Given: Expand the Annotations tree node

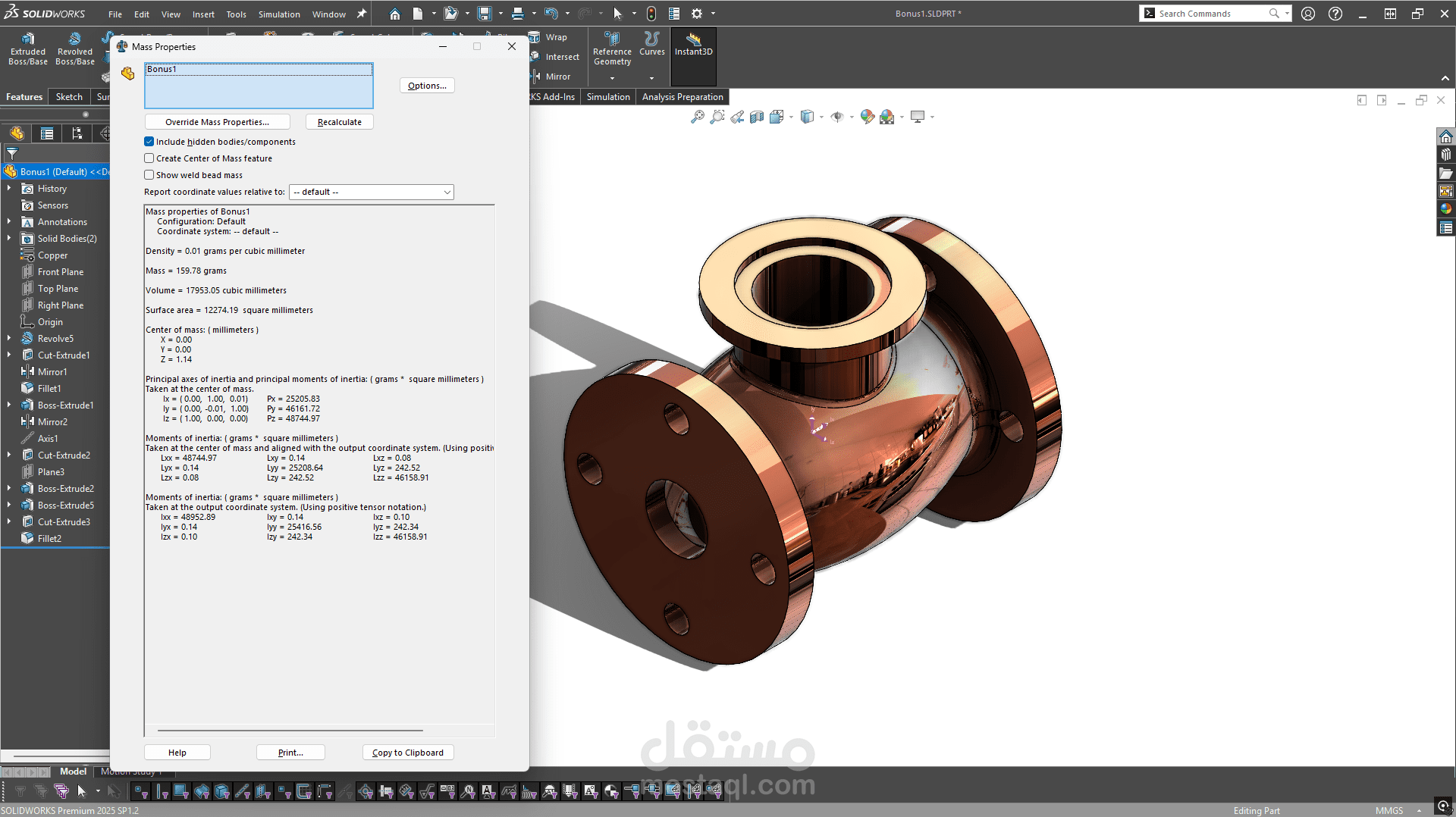Looking at the screenshot, I should [x=9, y=222].
